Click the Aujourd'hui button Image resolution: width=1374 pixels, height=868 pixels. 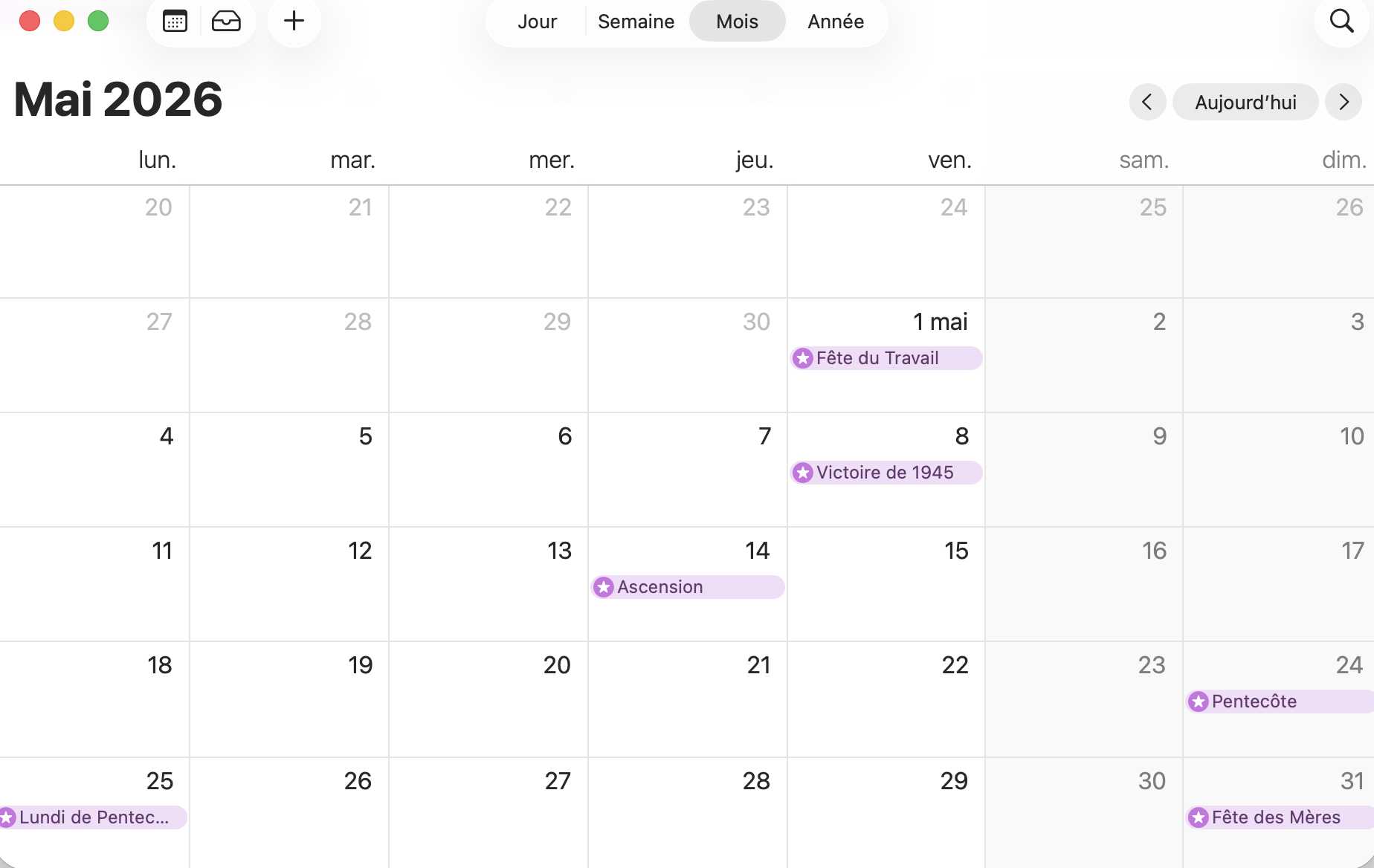[1245, 102]
